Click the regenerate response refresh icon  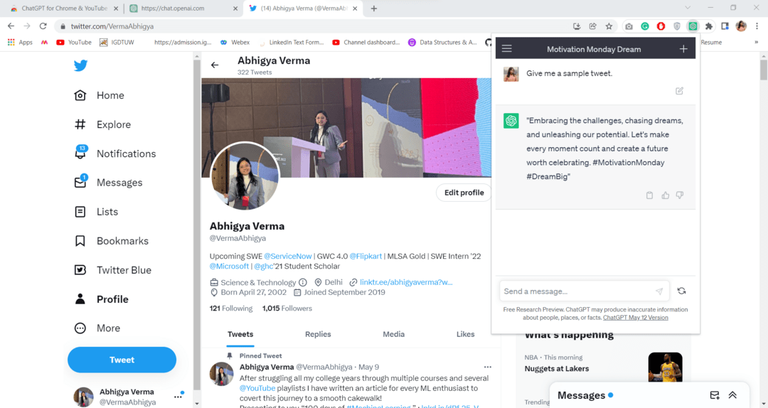[x=681, y=291]
